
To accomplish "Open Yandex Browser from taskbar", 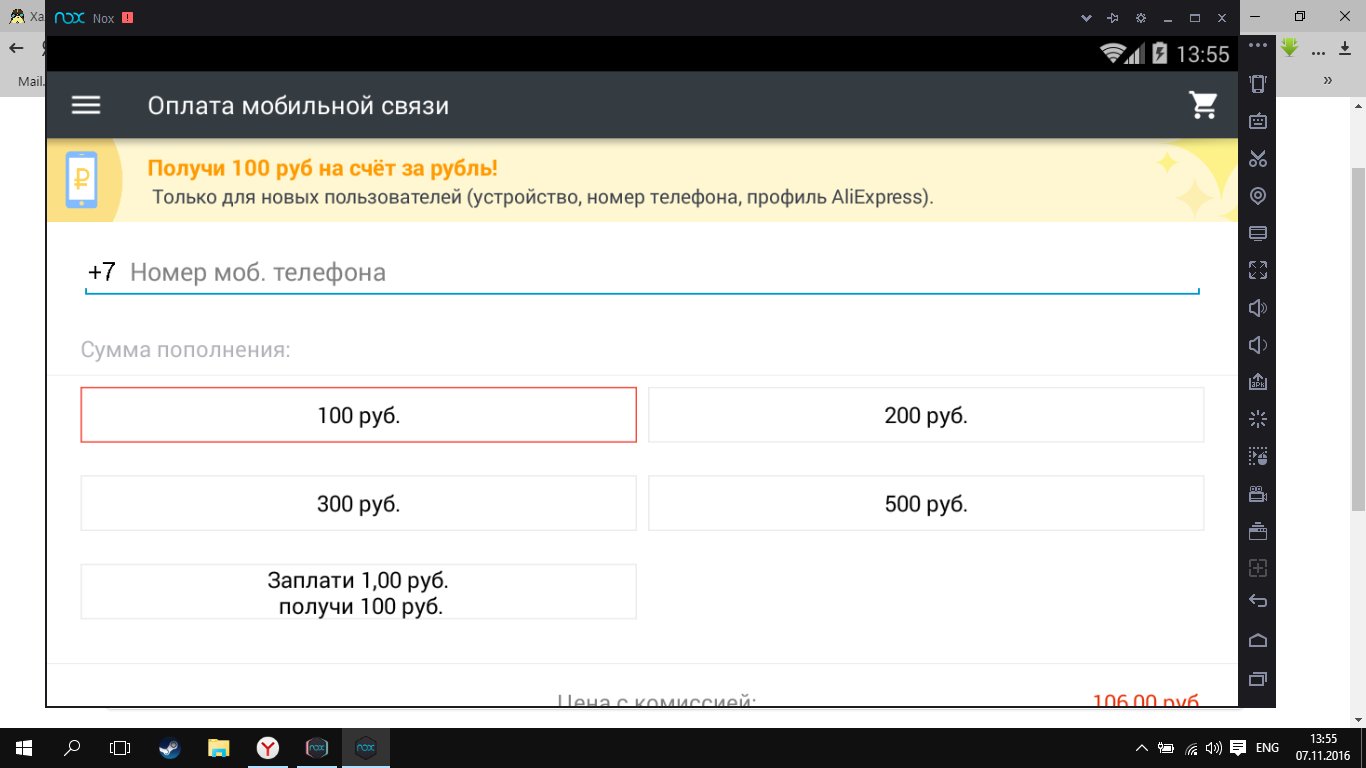I will click(267, 747).
